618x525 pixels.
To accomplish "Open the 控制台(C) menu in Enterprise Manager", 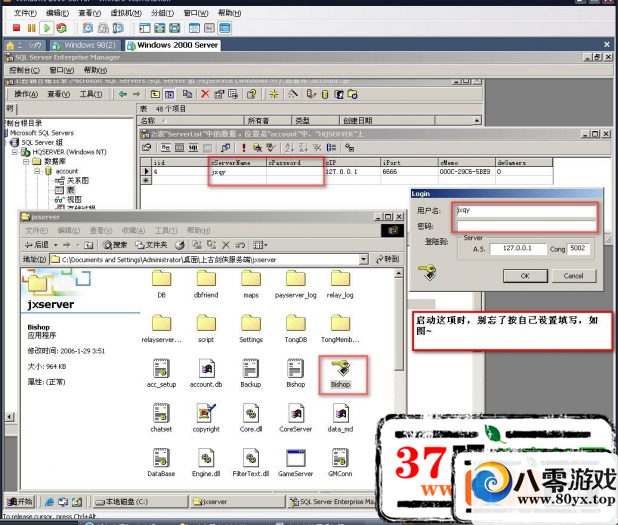I will click(24, 70).
